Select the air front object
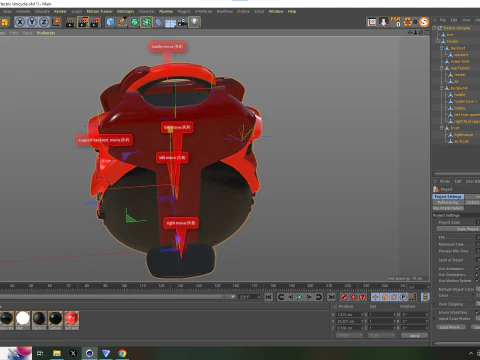The image size is (480, 360). pyautogui.click(x=461, y=141)
